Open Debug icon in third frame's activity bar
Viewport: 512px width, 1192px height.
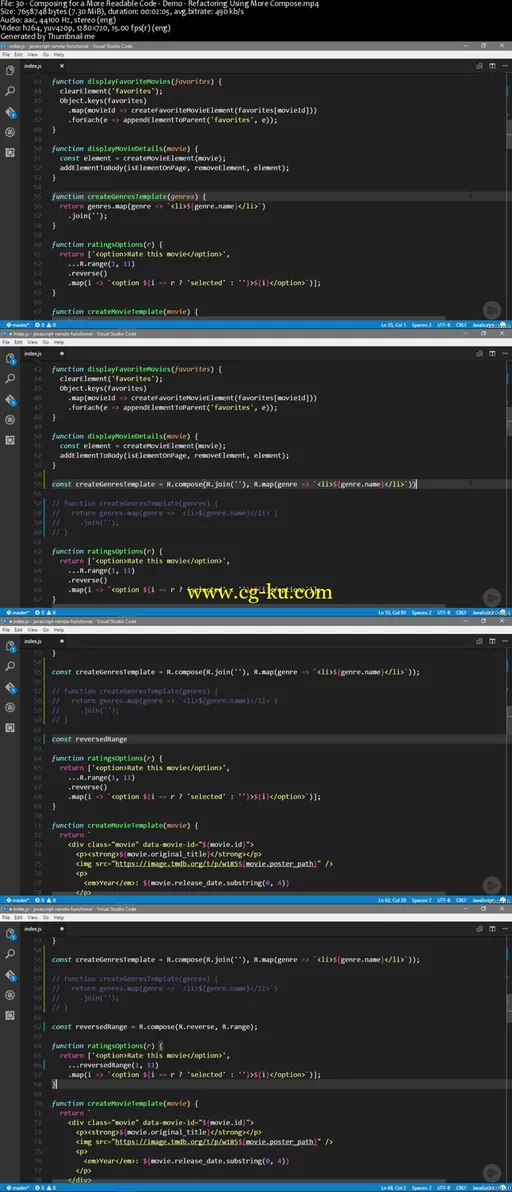[10, 706]
